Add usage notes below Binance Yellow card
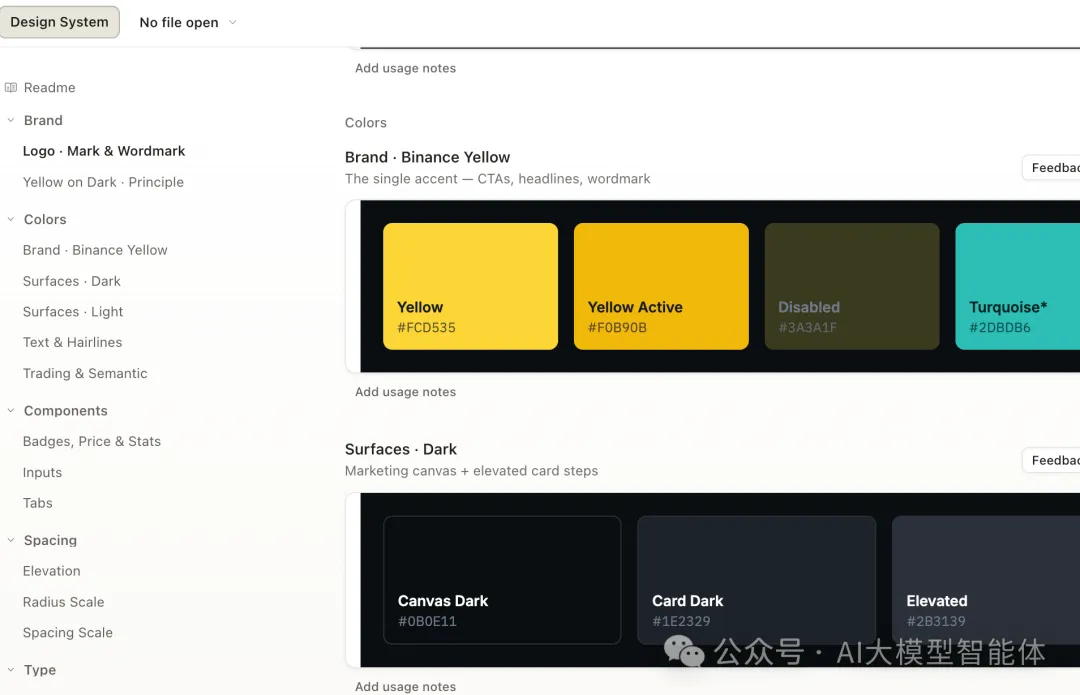 tap(406, 392)
